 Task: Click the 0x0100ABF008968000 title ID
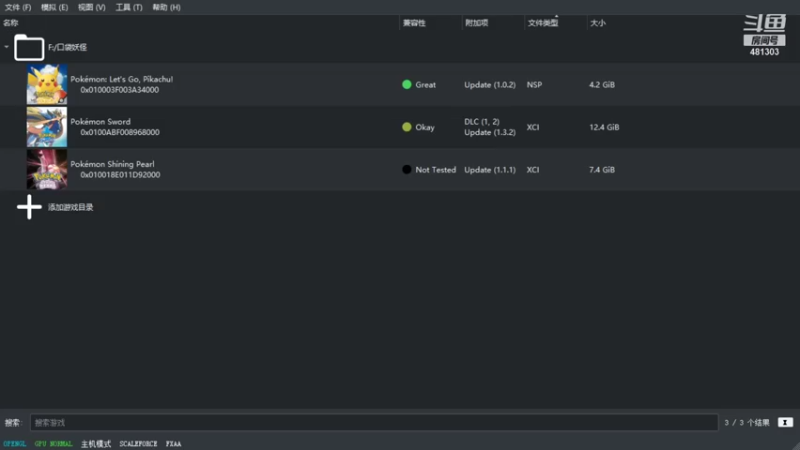120,132
